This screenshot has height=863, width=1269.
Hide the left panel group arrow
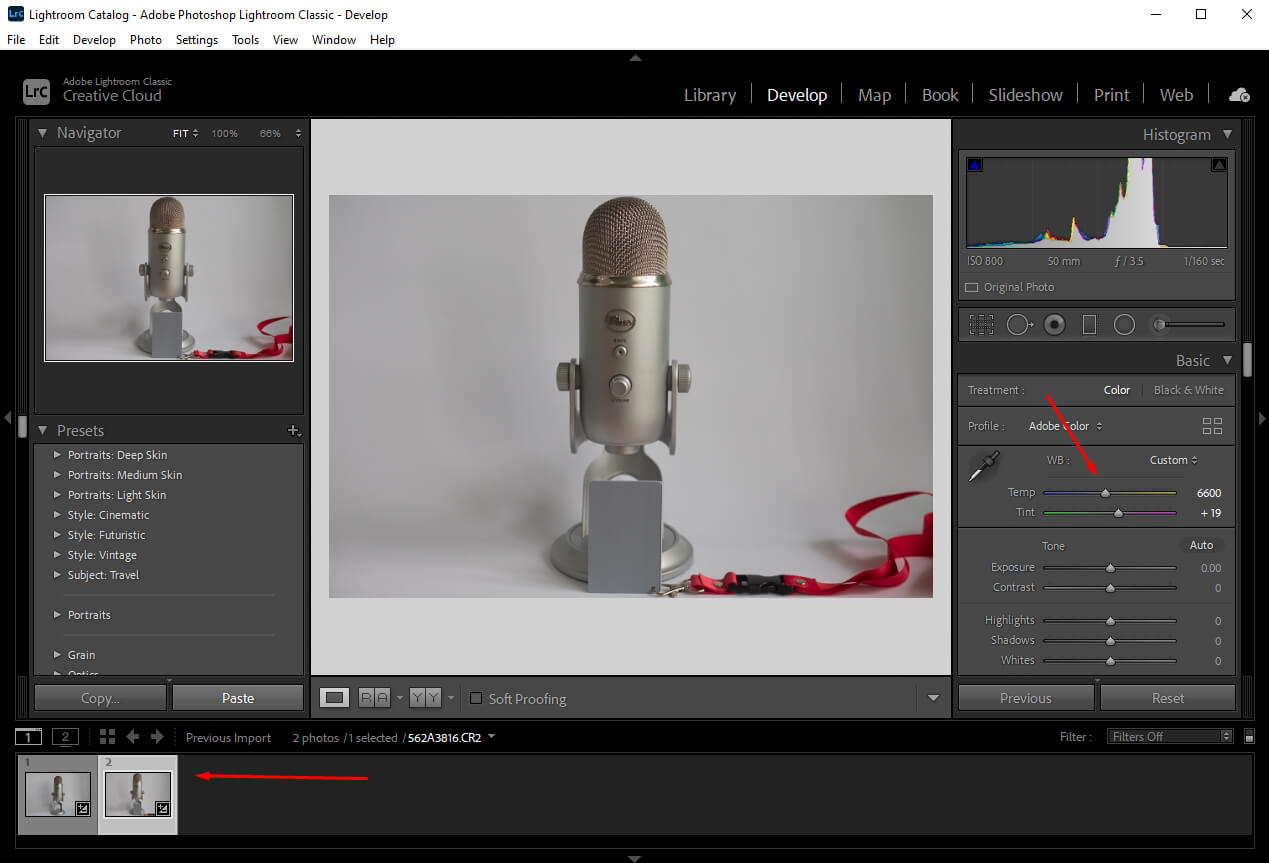pos(6,418)
